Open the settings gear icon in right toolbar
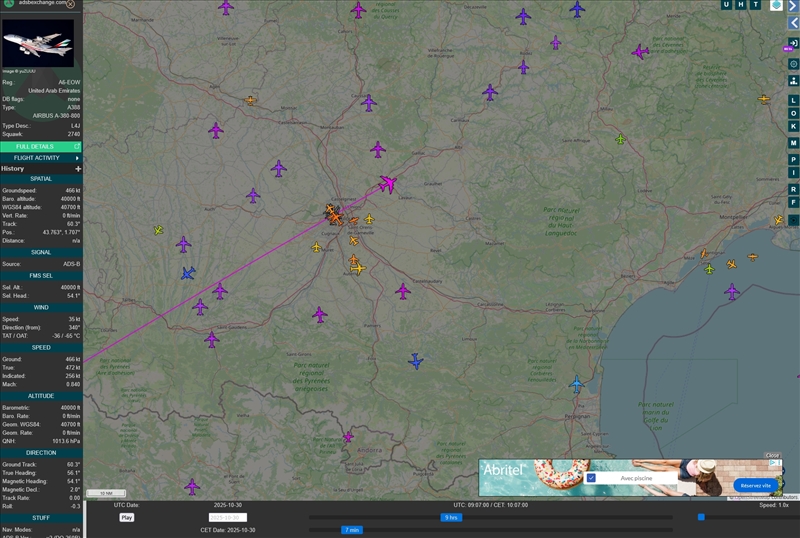The image size is (800, 538). 793,64
